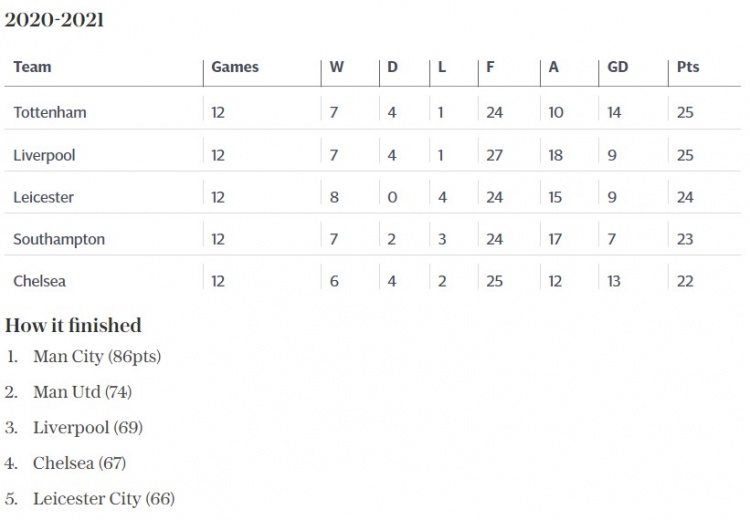750x520 pixels.
Task: Click the 2020-2021 heading
Action: pyautogui.click(x=54, y=20)
